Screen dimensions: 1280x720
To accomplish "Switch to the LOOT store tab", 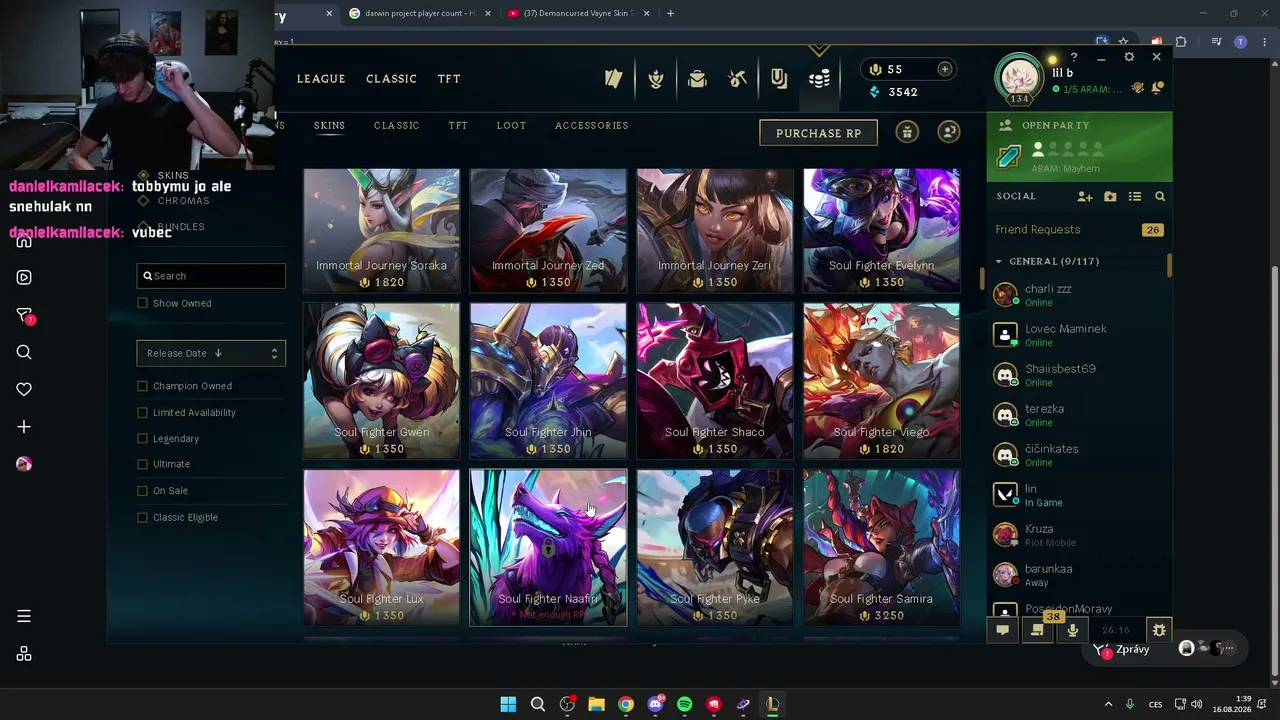I will tap(511, 125).
